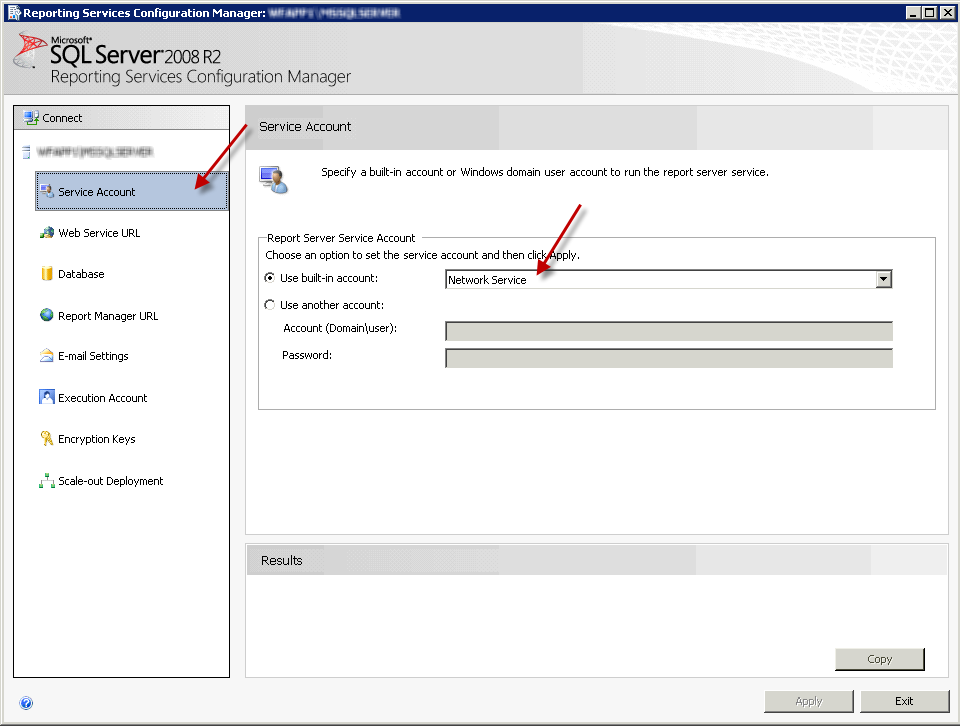Select Use built-in account radio button
Image resolution: width=960 pixels, height=726 pixels.
269,278
